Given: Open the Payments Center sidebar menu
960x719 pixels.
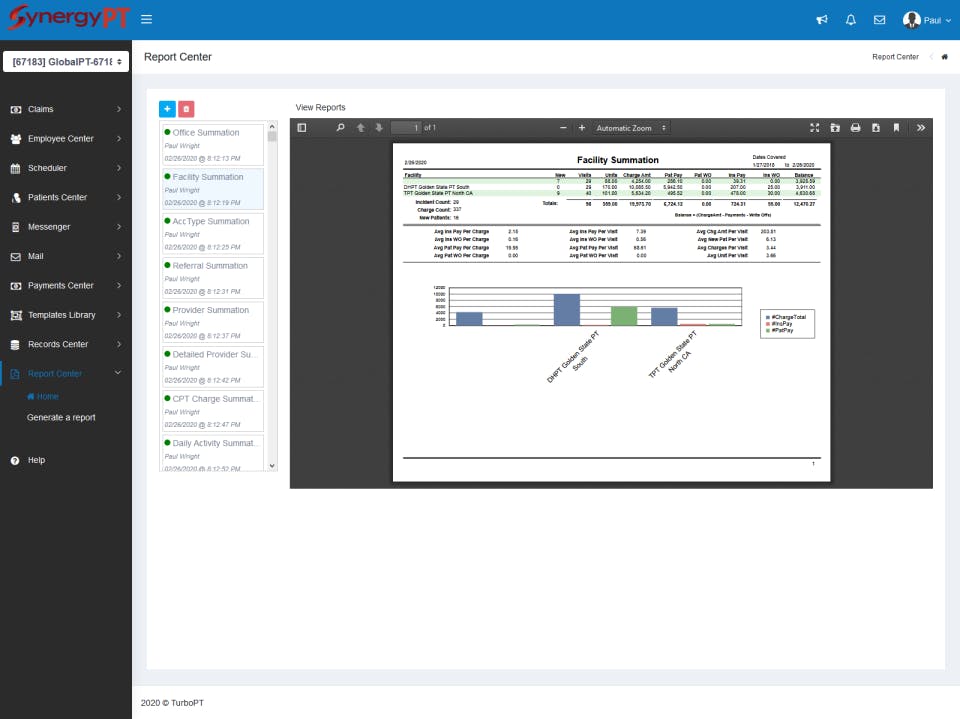Looking at the screenshot, I should [x=66, y=285].
